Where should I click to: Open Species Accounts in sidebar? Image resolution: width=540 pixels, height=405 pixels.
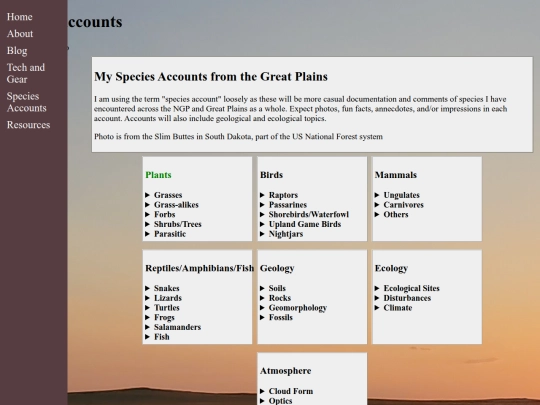click(27, 102)
